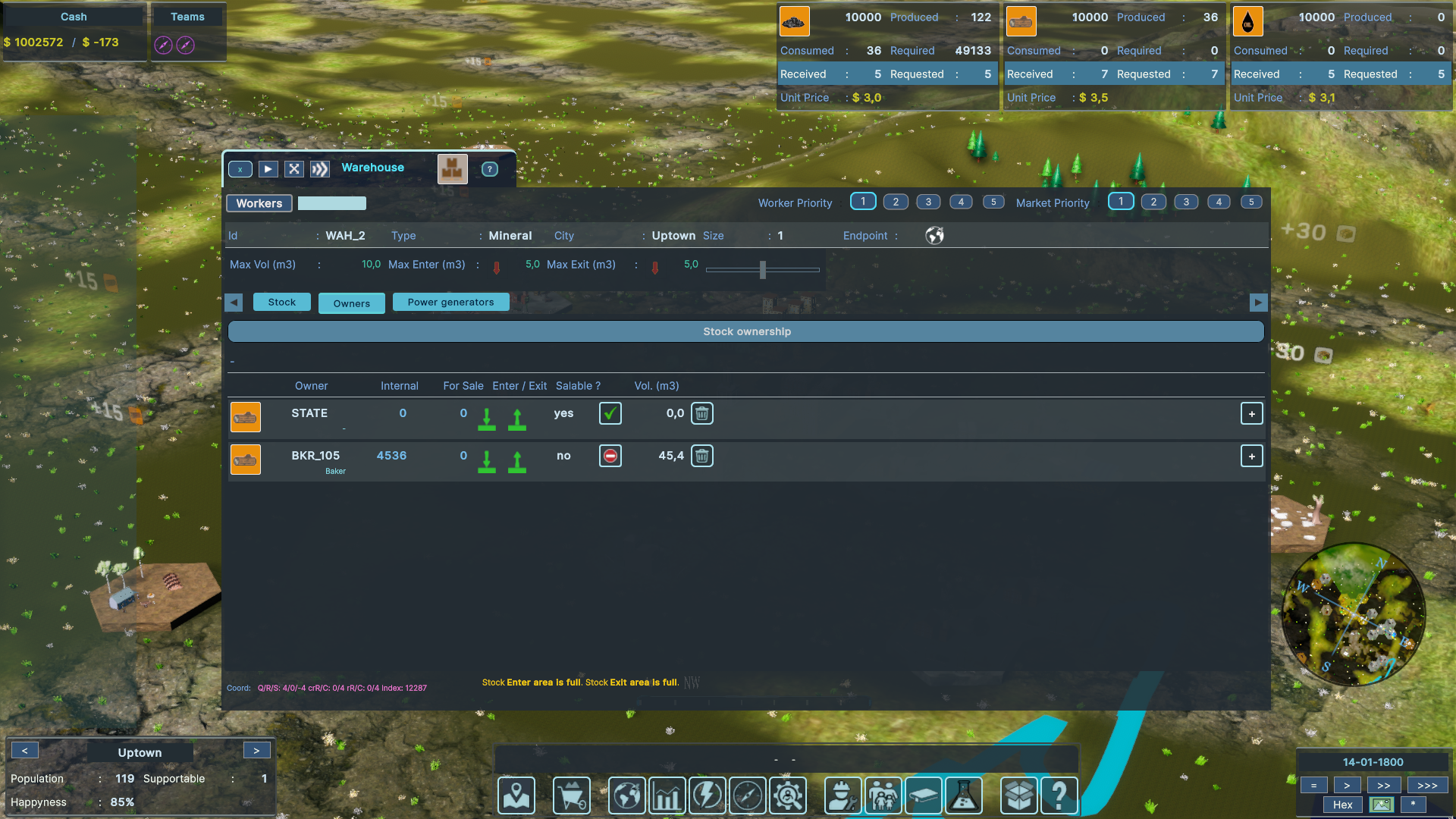Open the compass navigation tool
Screen dimensions: 1456x819
click(x=748, y=795)
